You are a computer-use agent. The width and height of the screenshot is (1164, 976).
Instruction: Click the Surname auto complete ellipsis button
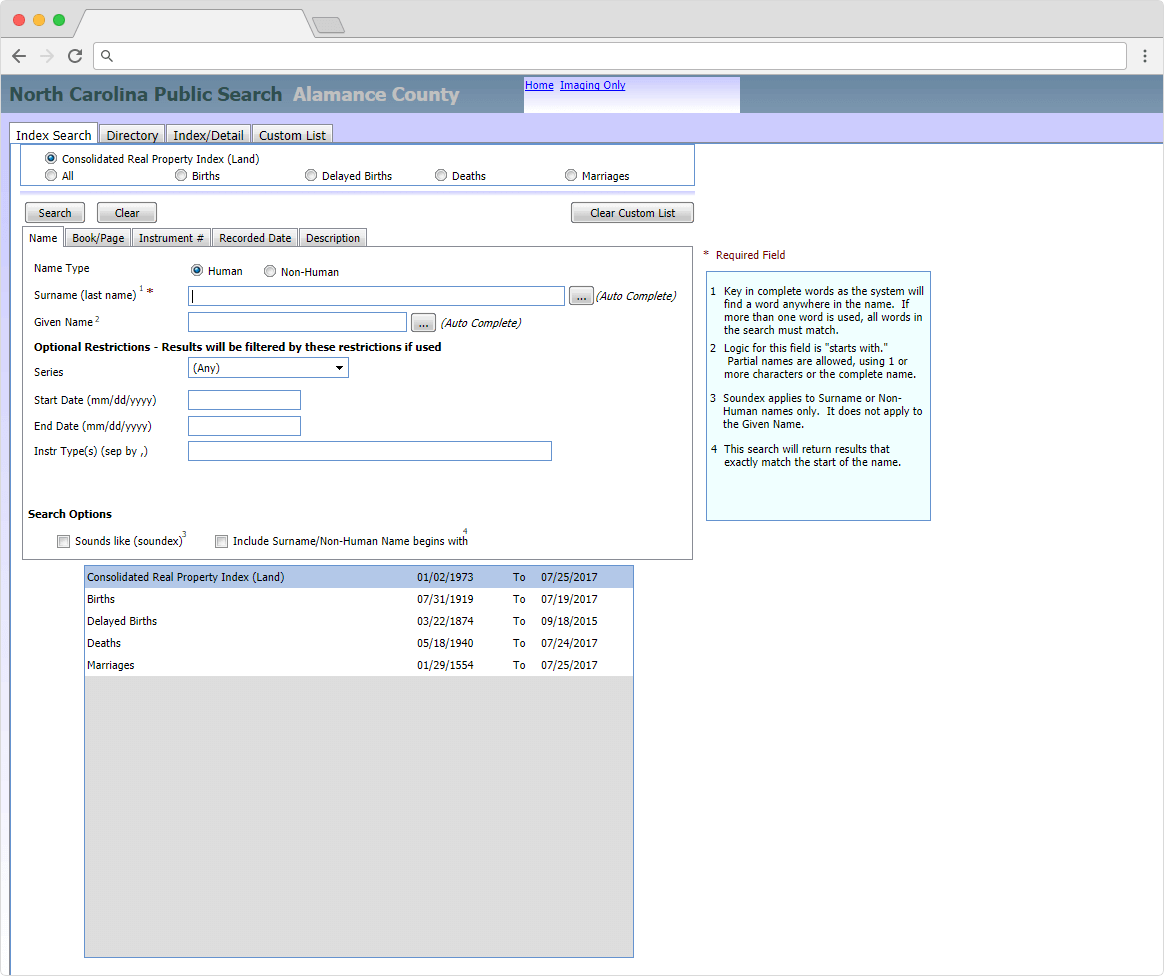(x=581, y=296)
